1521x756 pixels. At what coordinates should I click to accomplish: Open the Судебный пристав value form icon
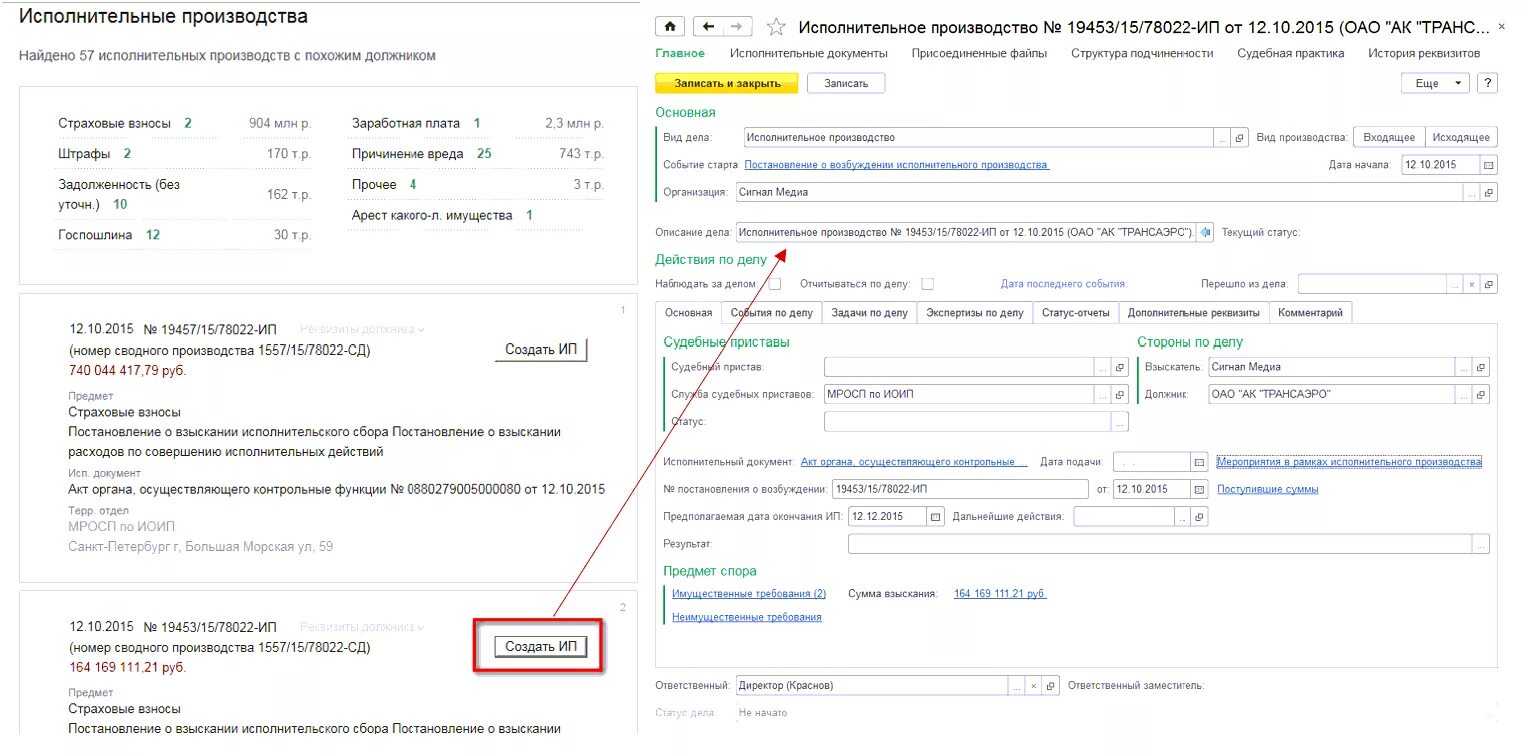click(1120, 367)
